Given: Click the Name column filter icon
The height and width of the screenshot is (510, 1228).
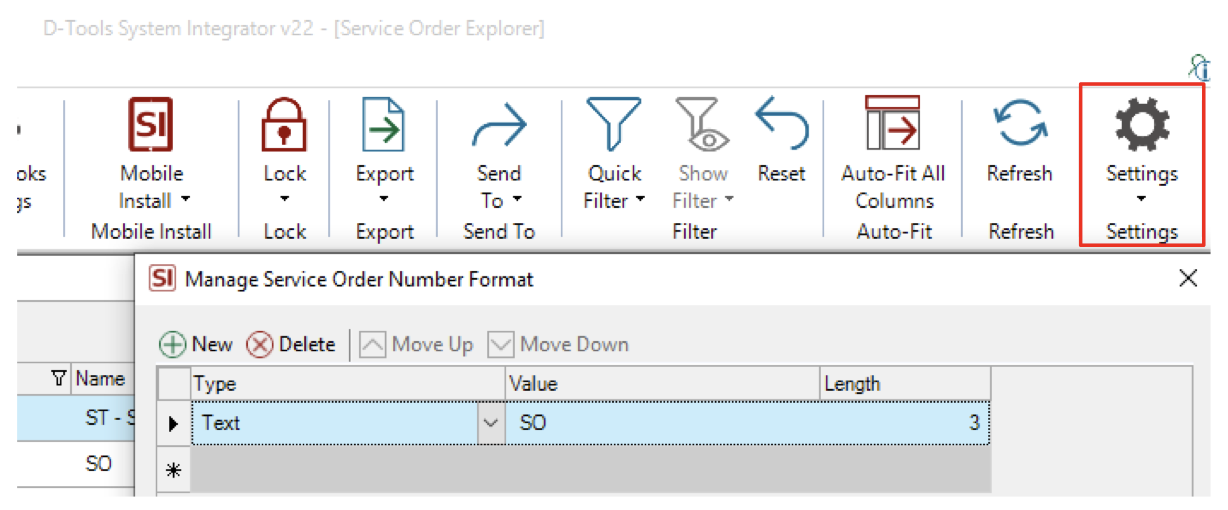Looking at the screenshot, I should pyautogui.click(x=59, y=378).
